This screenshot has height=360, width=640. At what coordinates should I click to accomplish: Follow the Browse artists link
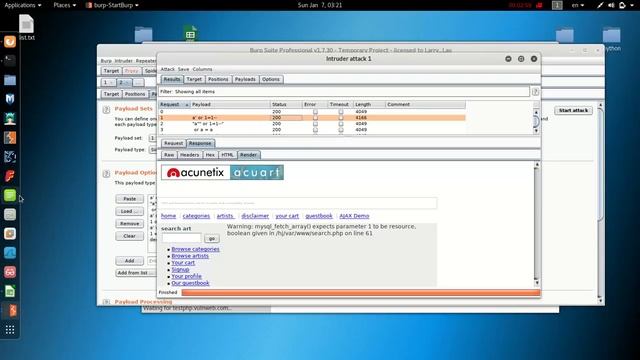point(190,256)
